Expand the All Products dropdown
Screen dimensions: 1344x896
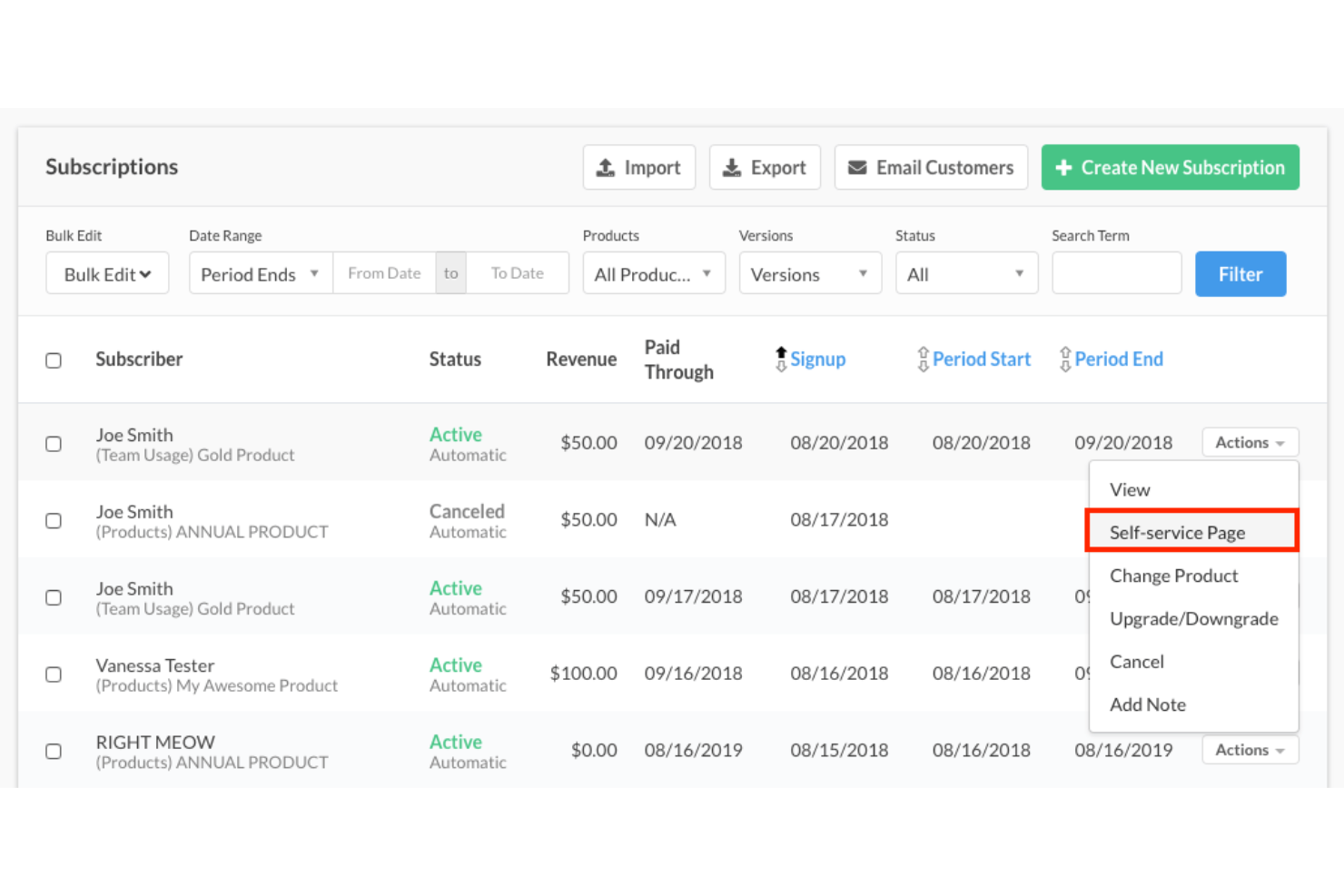pyautogui.click(x=653, y=273)
